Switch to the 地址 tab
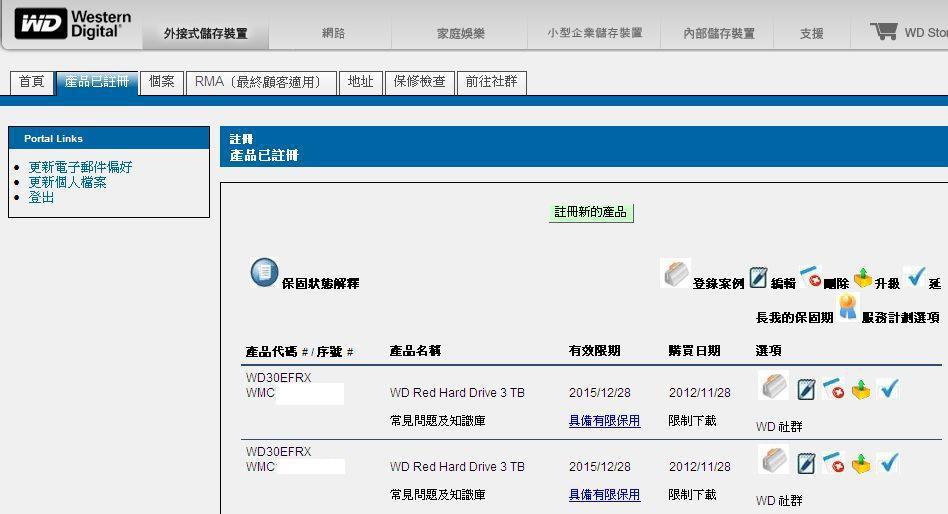This screenshot has height=514, width=948. 361,82
